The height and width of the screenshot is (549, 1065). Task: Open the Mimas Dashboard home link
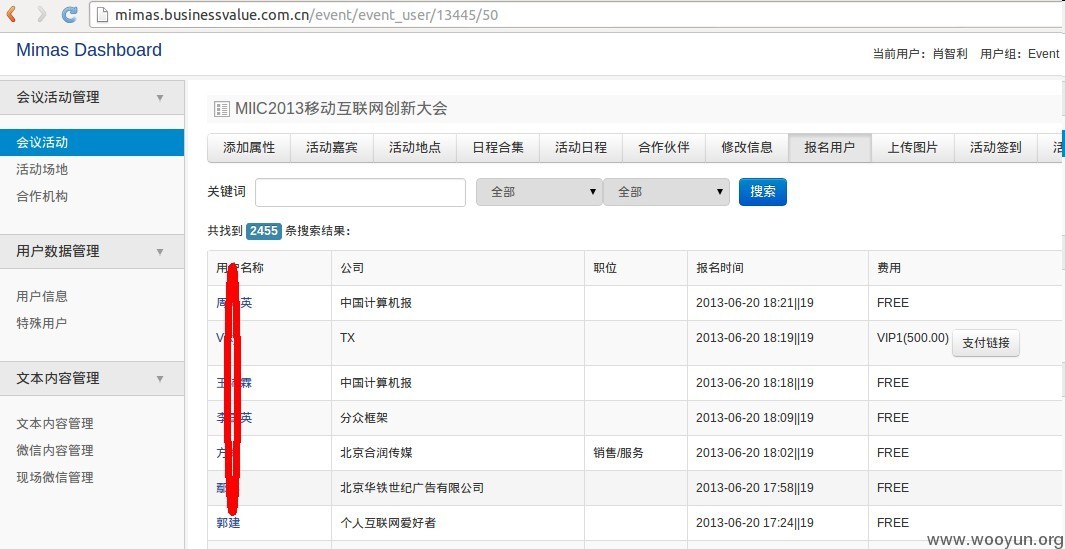tap(89, 50)
